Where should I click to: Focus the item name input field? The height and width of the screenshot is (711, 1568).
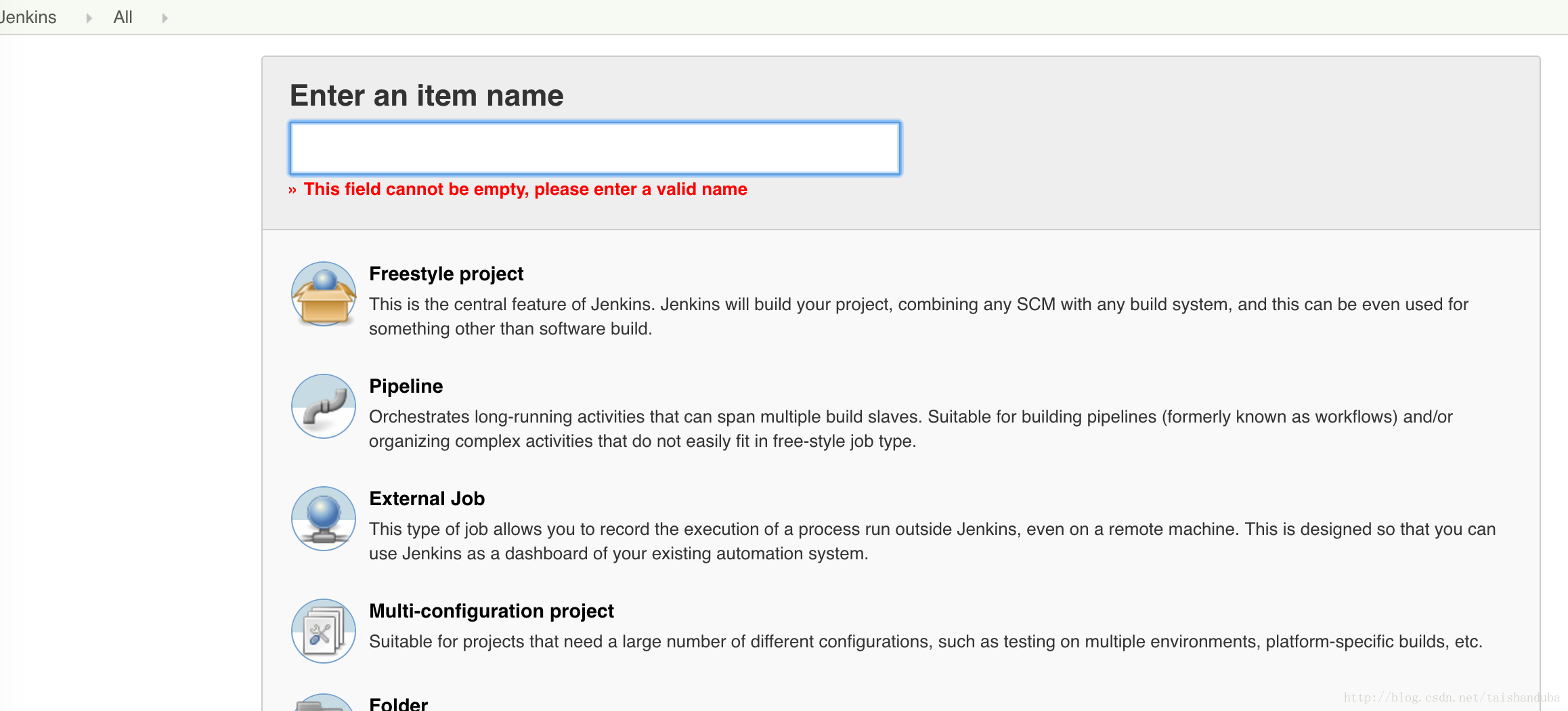coord(595,148)
